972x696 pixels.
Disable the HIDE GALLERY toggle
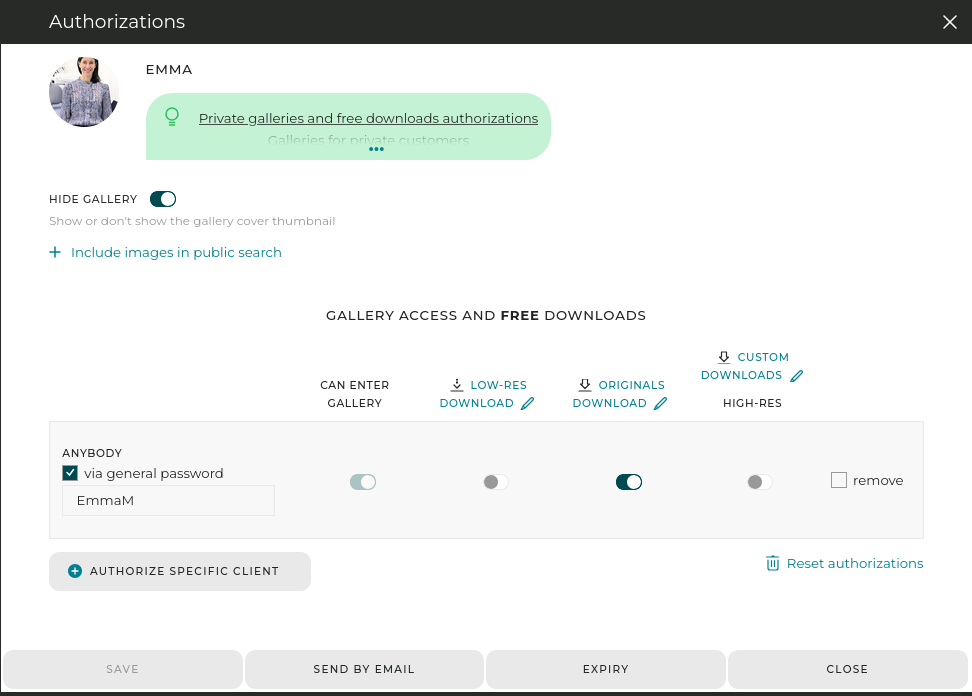pos(163,199)
